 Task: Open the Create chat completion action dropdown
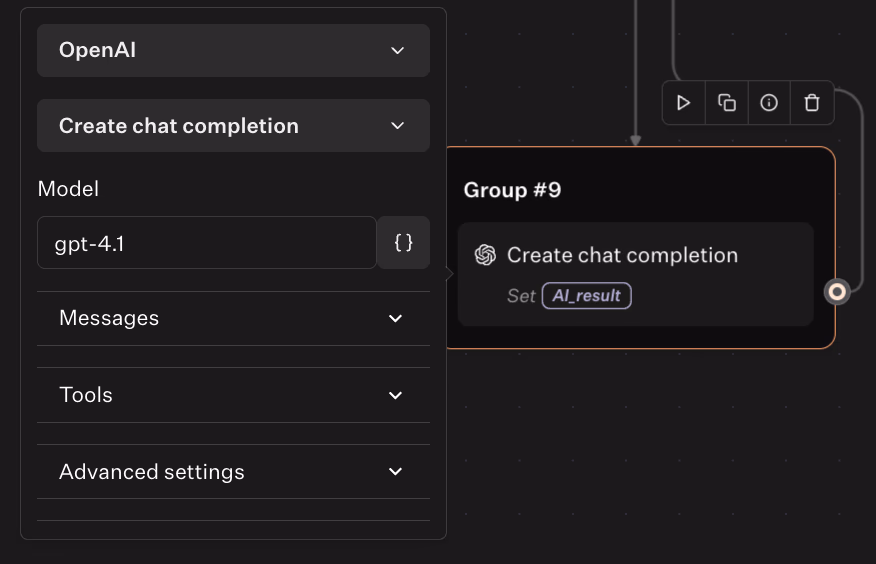(234, 126)
